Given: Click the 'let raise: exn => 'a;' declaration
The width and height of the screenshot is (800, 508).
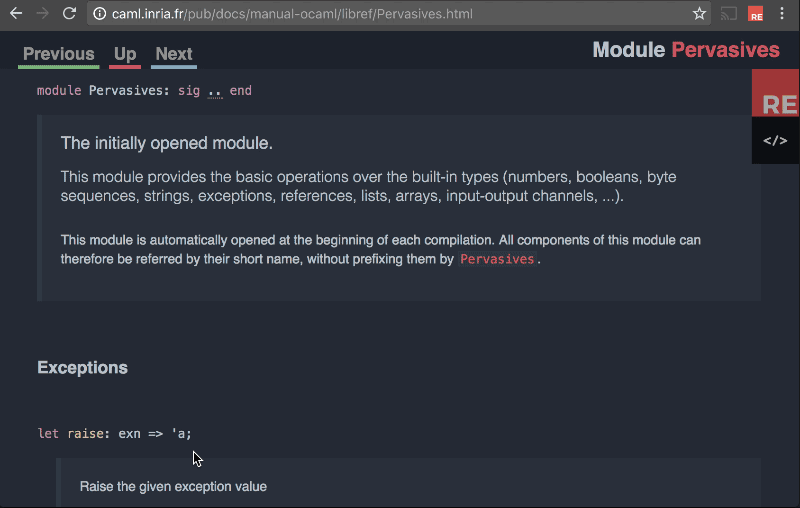Looking at the screenshot, I should (115, 434).
